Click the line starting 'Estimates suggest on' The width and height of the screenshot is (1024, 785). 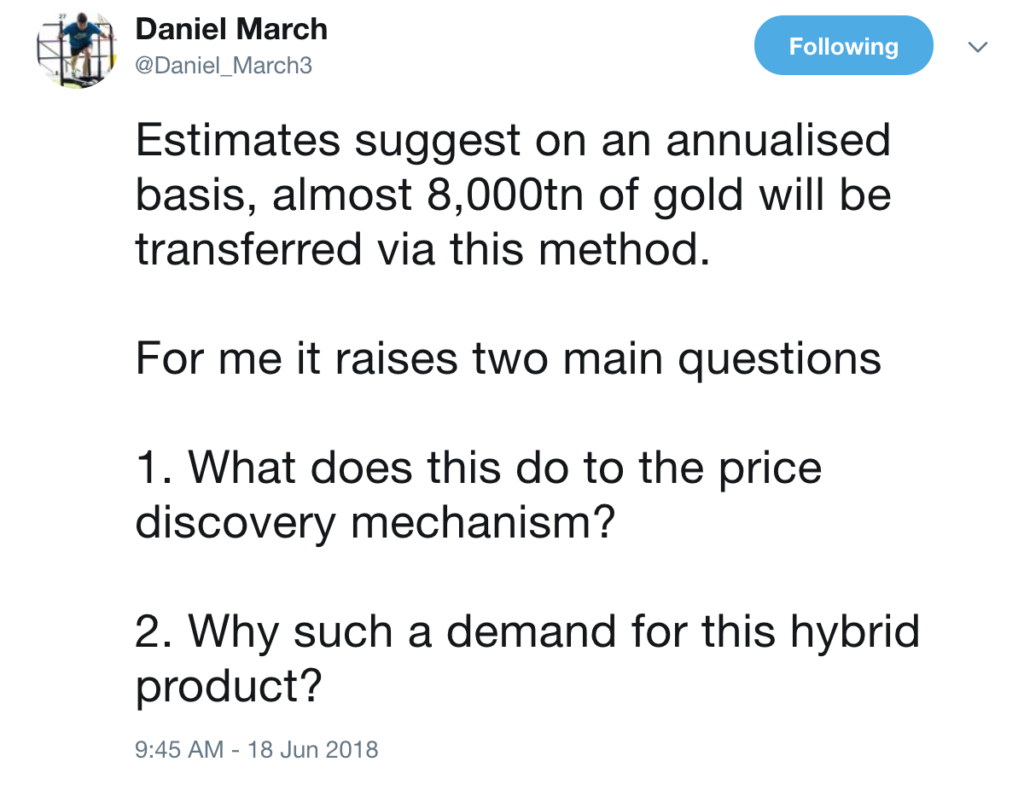pyautogui.click(x=513, y=142)
